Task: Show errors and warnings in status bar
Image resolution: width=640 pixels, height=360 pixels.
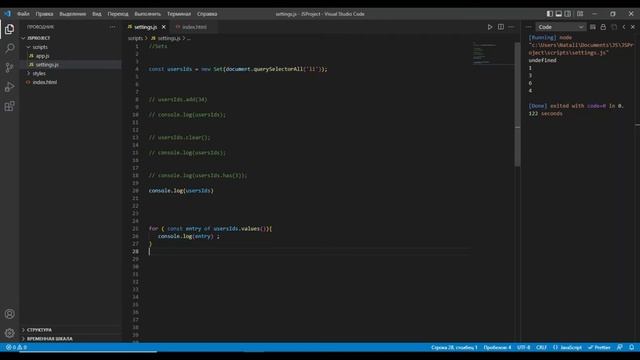Action: point(16,347)
